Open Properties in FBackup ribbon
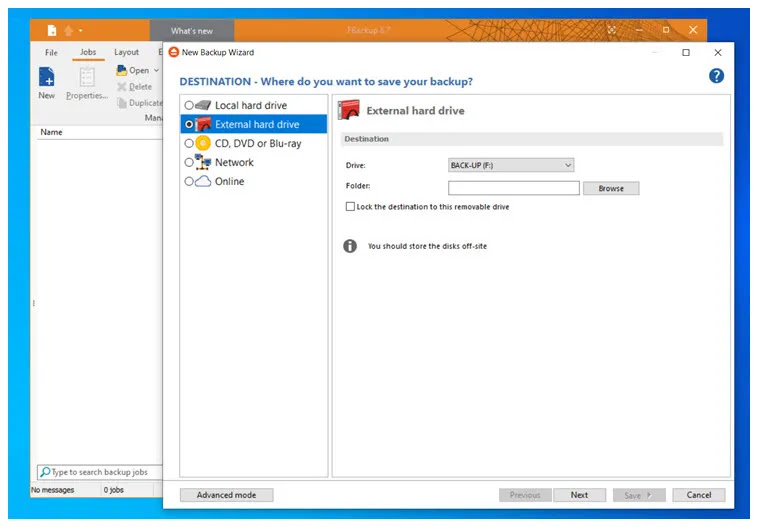Viewport: 759px width, 527px height. (x=87, y=83)
